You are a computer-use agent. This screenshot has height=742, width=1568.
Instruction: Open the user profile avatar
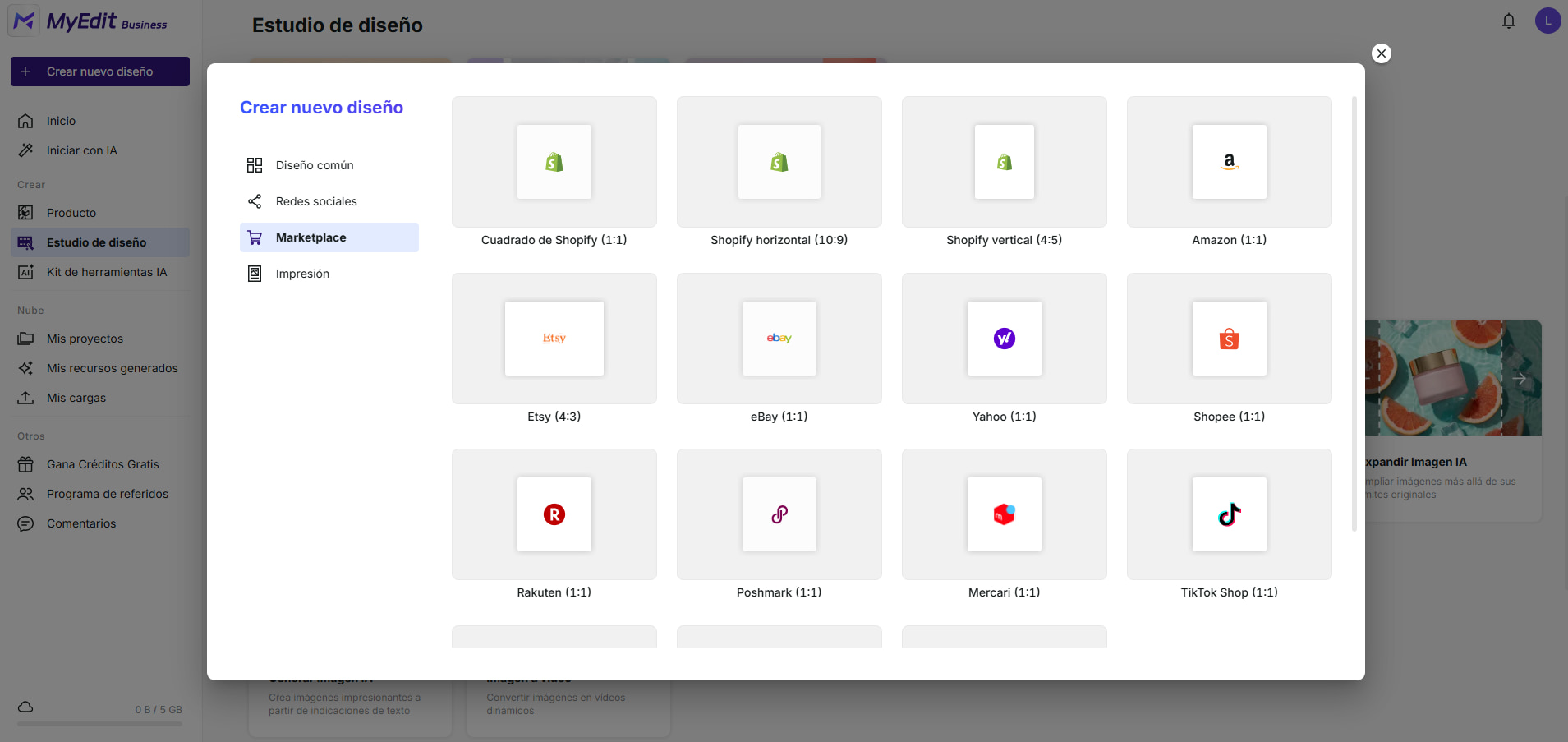pos(1548,21)
